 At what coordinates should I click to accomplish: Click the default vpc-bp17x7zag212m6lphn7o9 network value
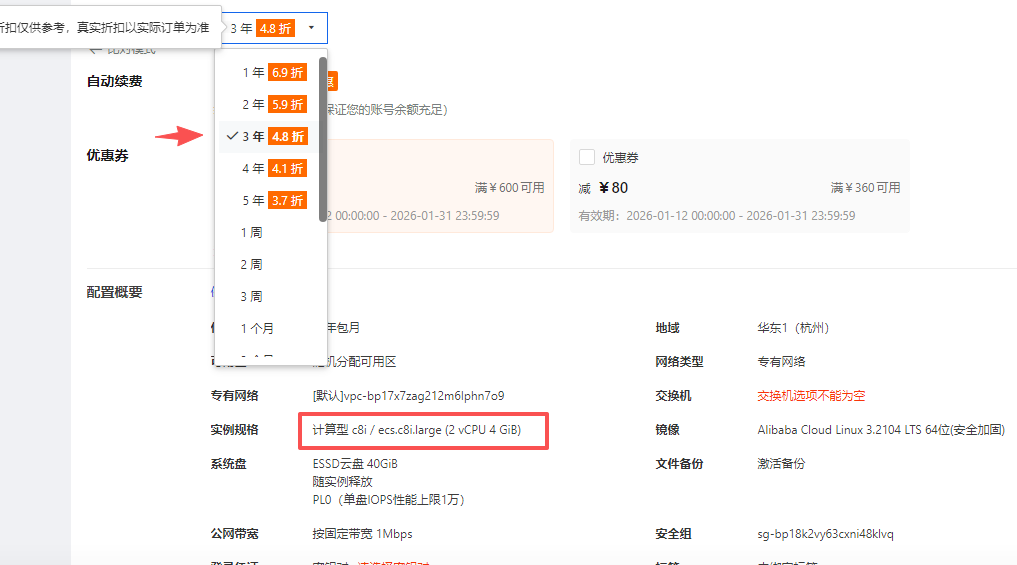point(408,395)
